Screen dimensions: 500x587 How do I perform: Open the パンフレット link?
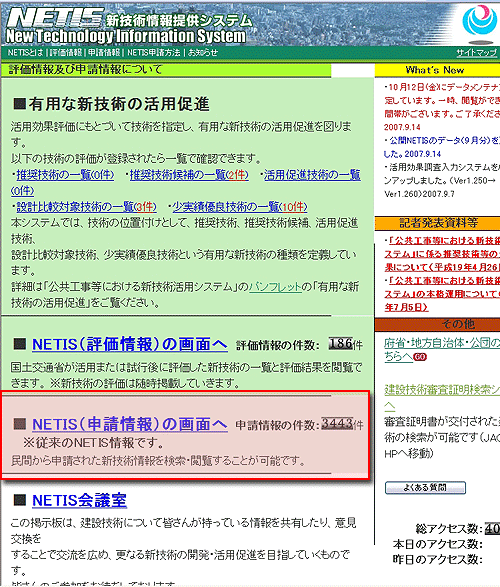[275, 287]
